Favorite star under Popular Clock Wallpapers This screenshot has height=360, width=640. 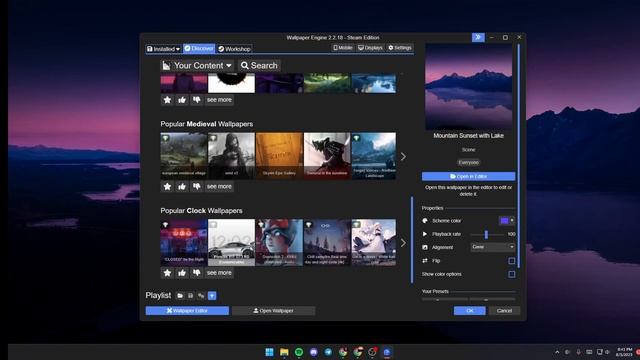(167, 273)
